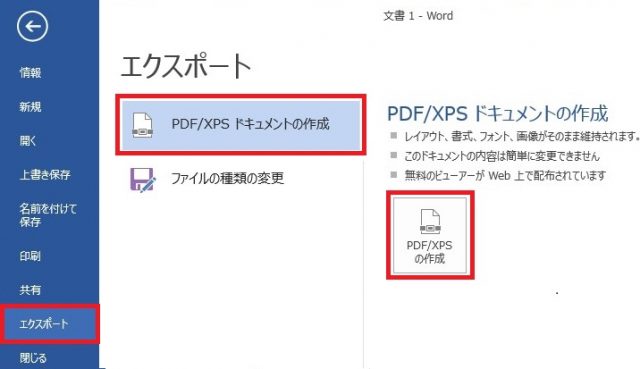The image size is (640, 369).
Task: Choose ファイルの種類の変更 option
Action: pyautogui.click(x=227, y=178)
